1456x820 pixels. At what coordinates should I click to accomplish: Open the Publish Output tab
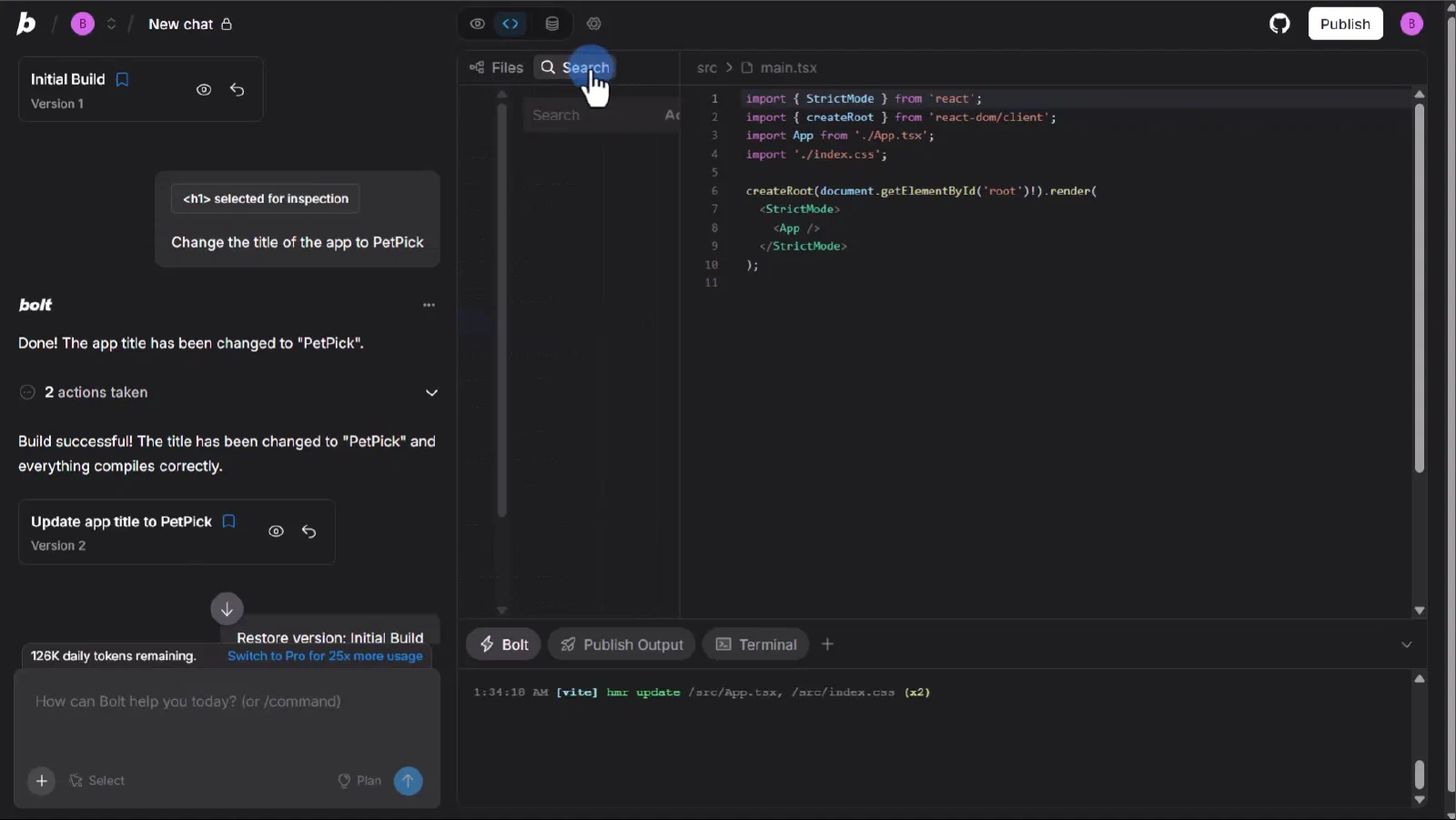pos(622,644)
